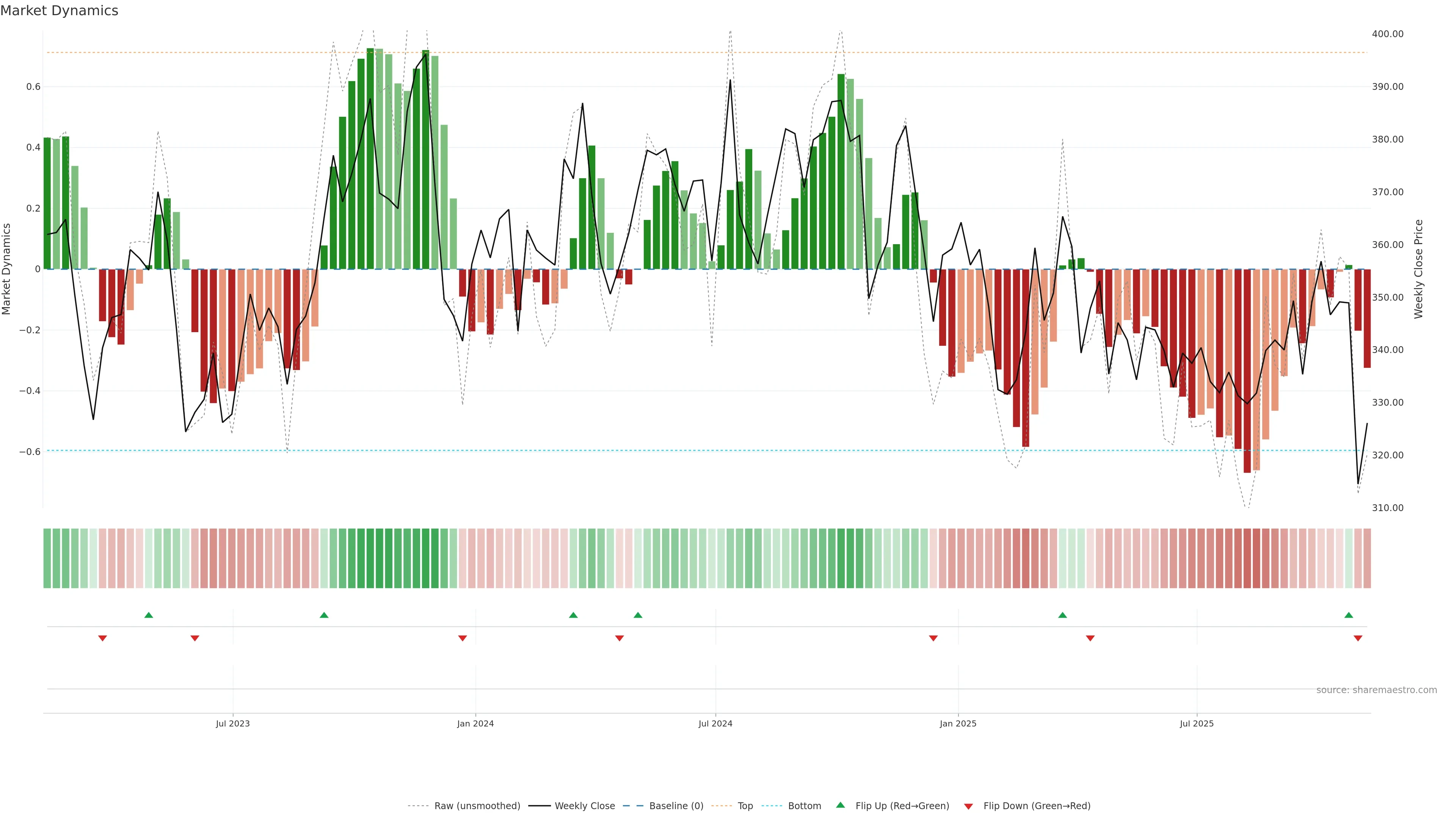Toggle the Baseline (0) legend entry
The height and width of the screenshot is (819, 1456).
676,806
